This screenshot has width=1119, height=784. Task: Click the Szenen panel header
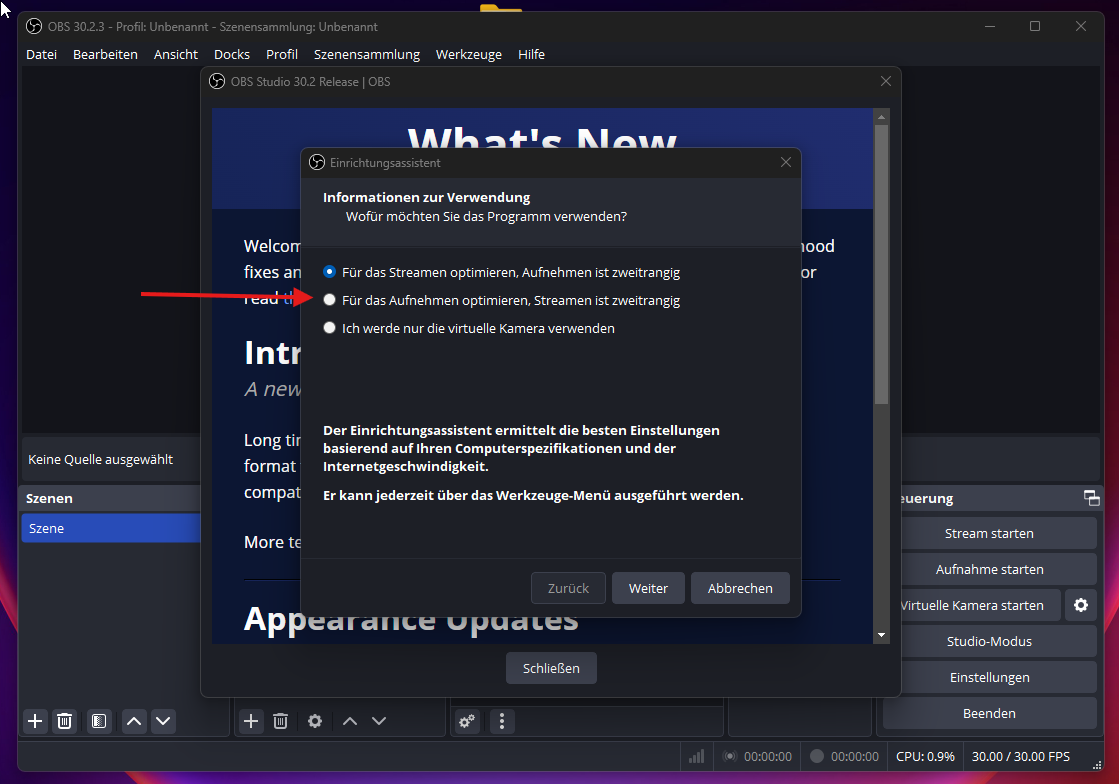click(110, 498)
